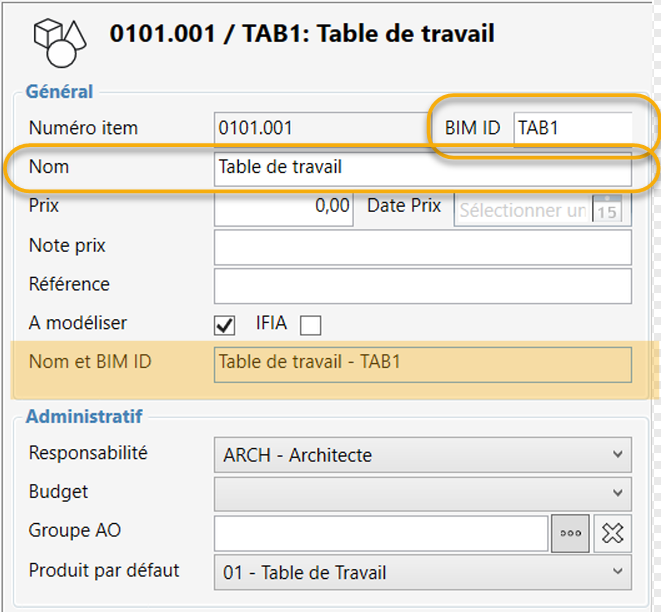Click the Numéro item field
Image resolution: width=661 pixels, height=612 pixels.
point(320,129)
